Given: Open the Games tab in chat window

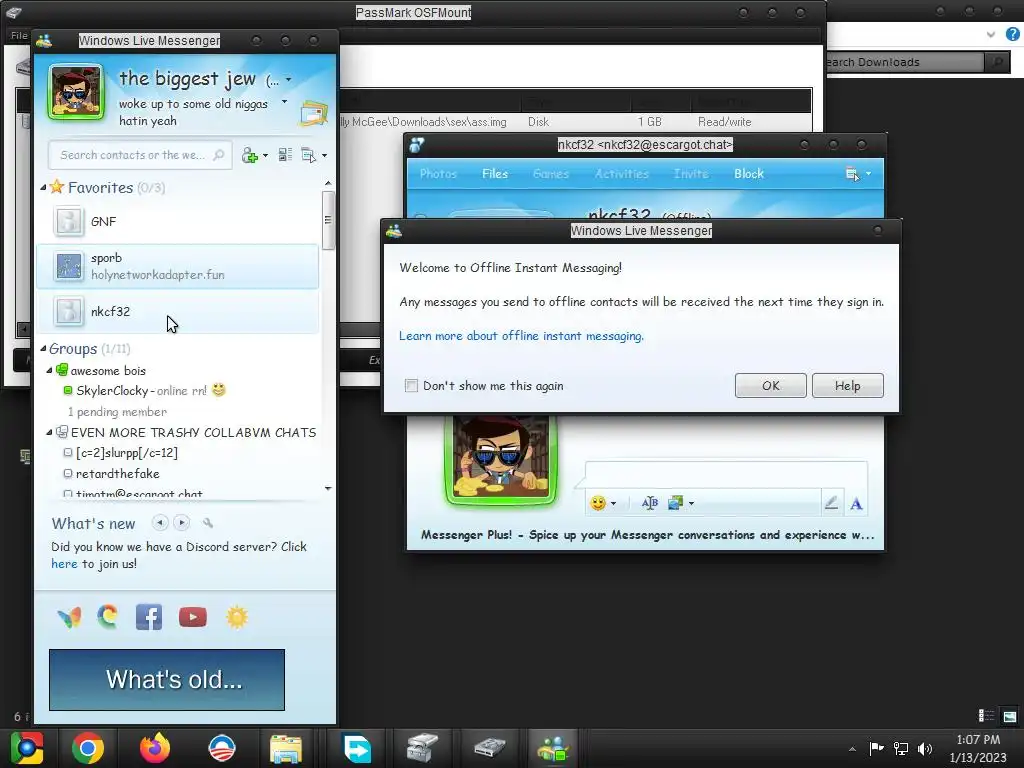Looking at the screenshot, I should [551, 174].
